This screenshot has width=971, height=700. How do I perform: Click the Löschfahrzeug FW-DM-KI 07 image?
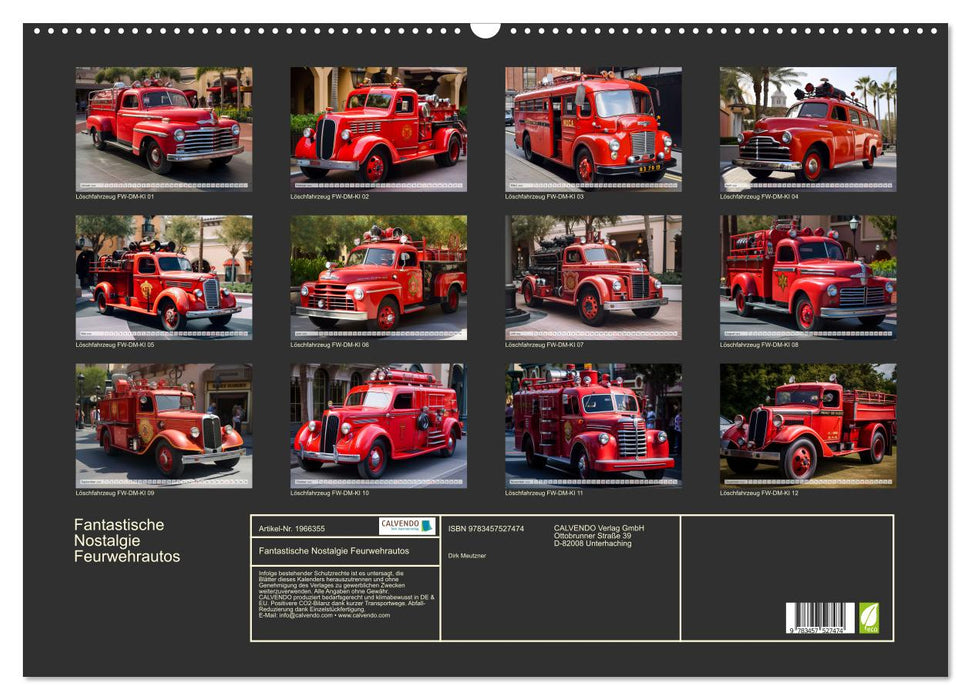(593, 277)
